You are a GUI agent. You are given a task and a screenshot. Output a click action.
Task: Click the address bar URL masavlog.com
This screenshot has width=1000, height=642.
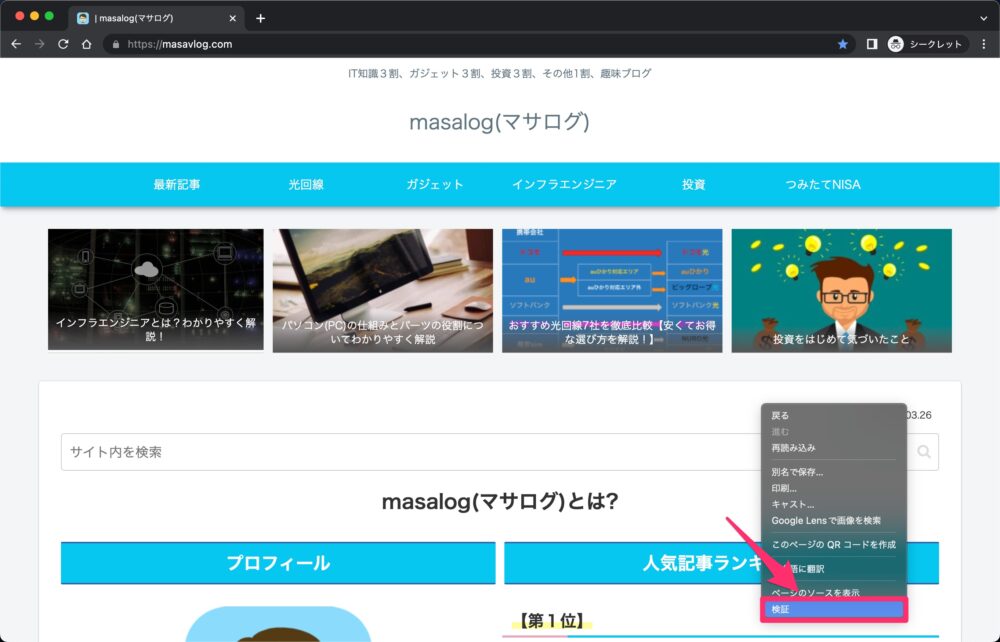(x=180, y=44)
